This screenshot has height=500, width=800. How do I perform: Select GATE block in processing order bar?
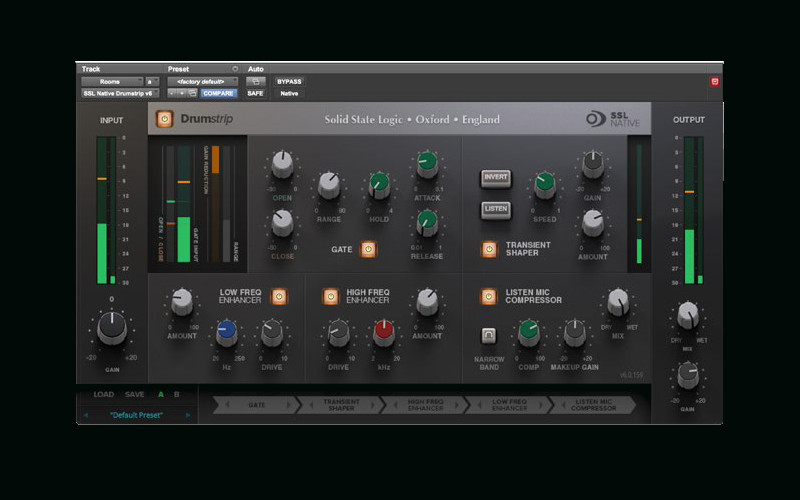257,405
